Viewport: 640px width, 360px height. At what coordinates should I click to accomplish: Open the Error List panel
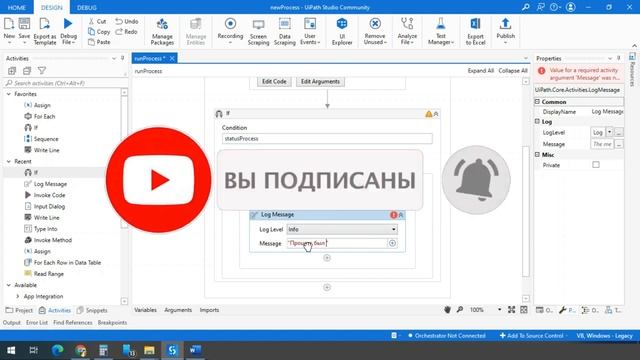pyautogui.click(x=37, y=322)
